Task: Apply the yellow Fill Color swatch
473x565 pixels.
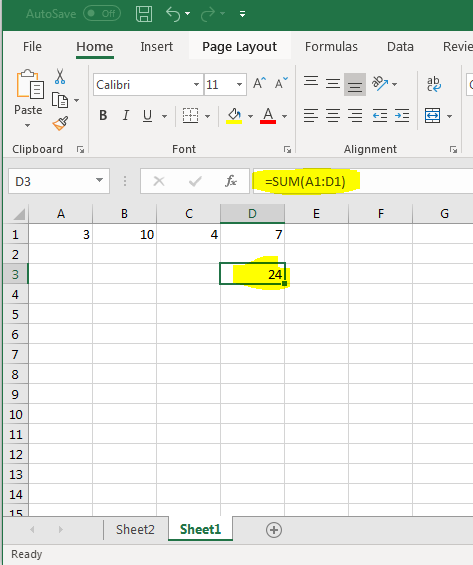Action: pos(234,116)
